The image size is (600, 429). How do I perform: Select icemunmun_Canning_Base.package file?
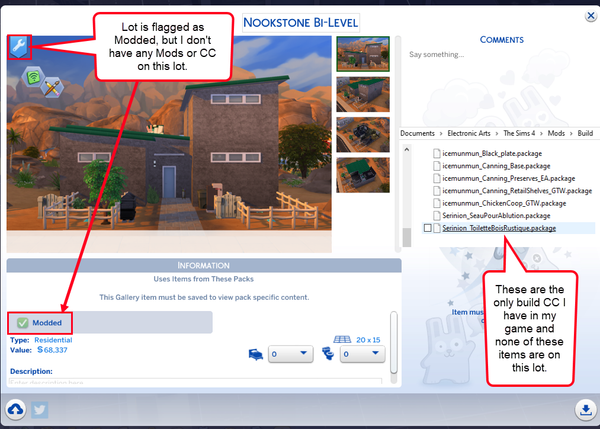pos(496,166)
